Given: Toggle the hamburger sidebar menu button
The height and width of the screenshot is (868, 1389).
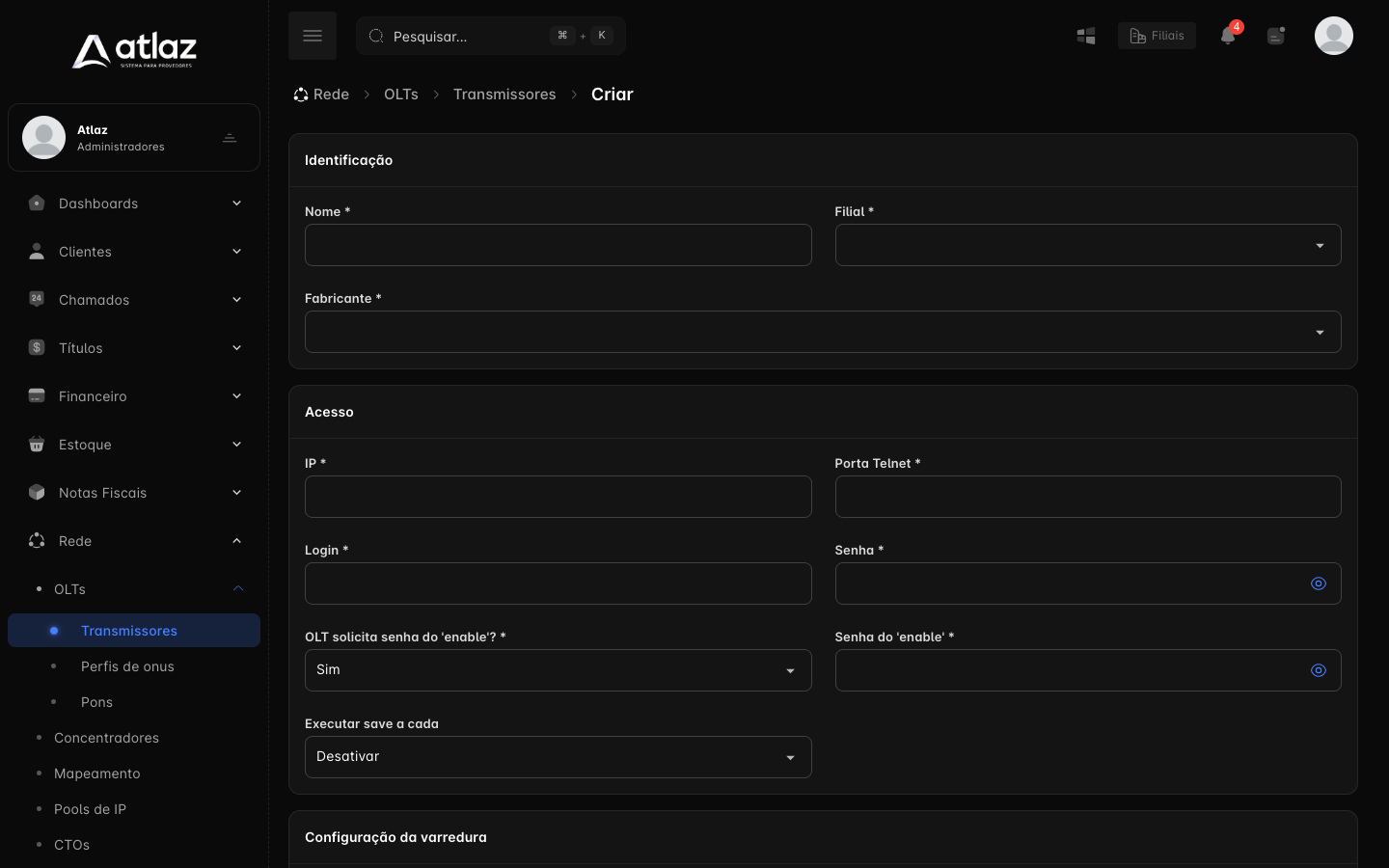Looking at the screenshot, I should [x=313, y=36].
